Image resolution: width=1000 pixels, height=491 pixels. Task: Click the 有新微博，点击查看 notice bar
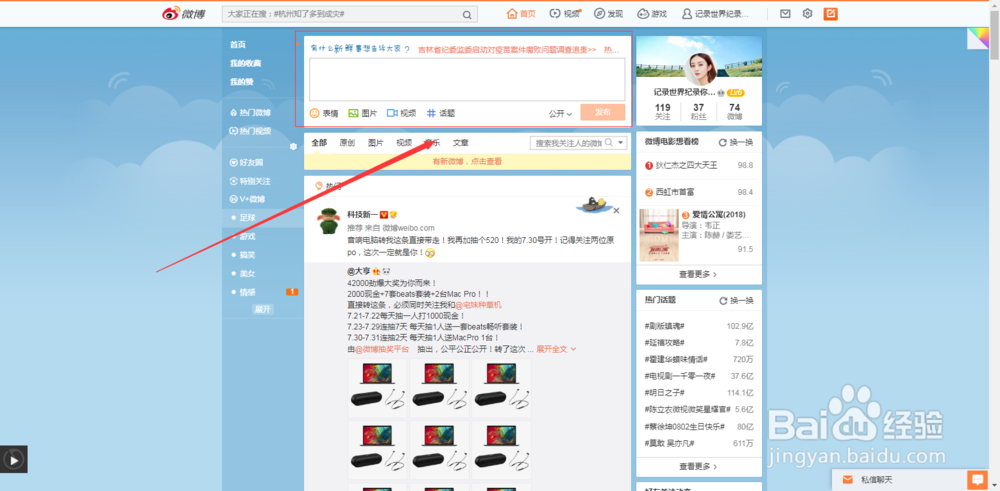[467, 161]
